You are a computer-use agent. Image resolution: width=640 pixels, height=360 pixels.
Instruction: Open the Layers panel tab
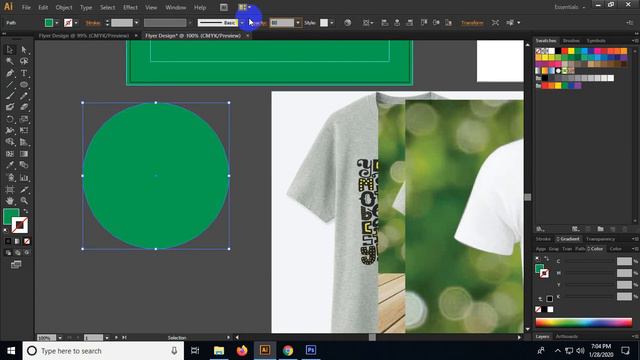(x=542, y=337)
